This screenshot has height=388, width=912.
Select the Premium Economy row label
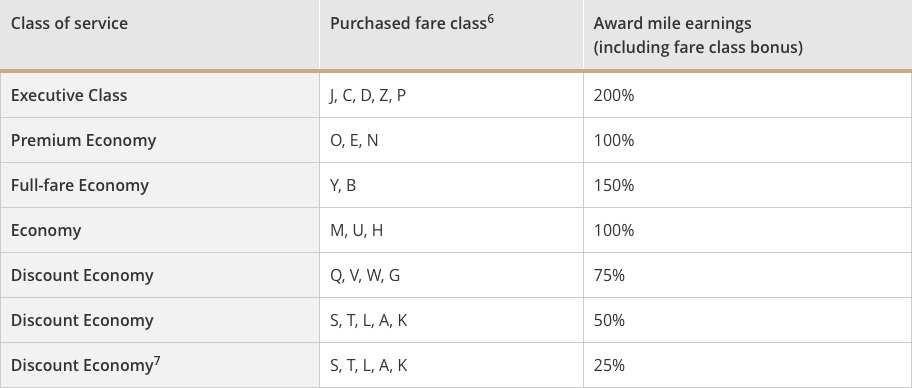pyautogui.click(x=83, y=140)
